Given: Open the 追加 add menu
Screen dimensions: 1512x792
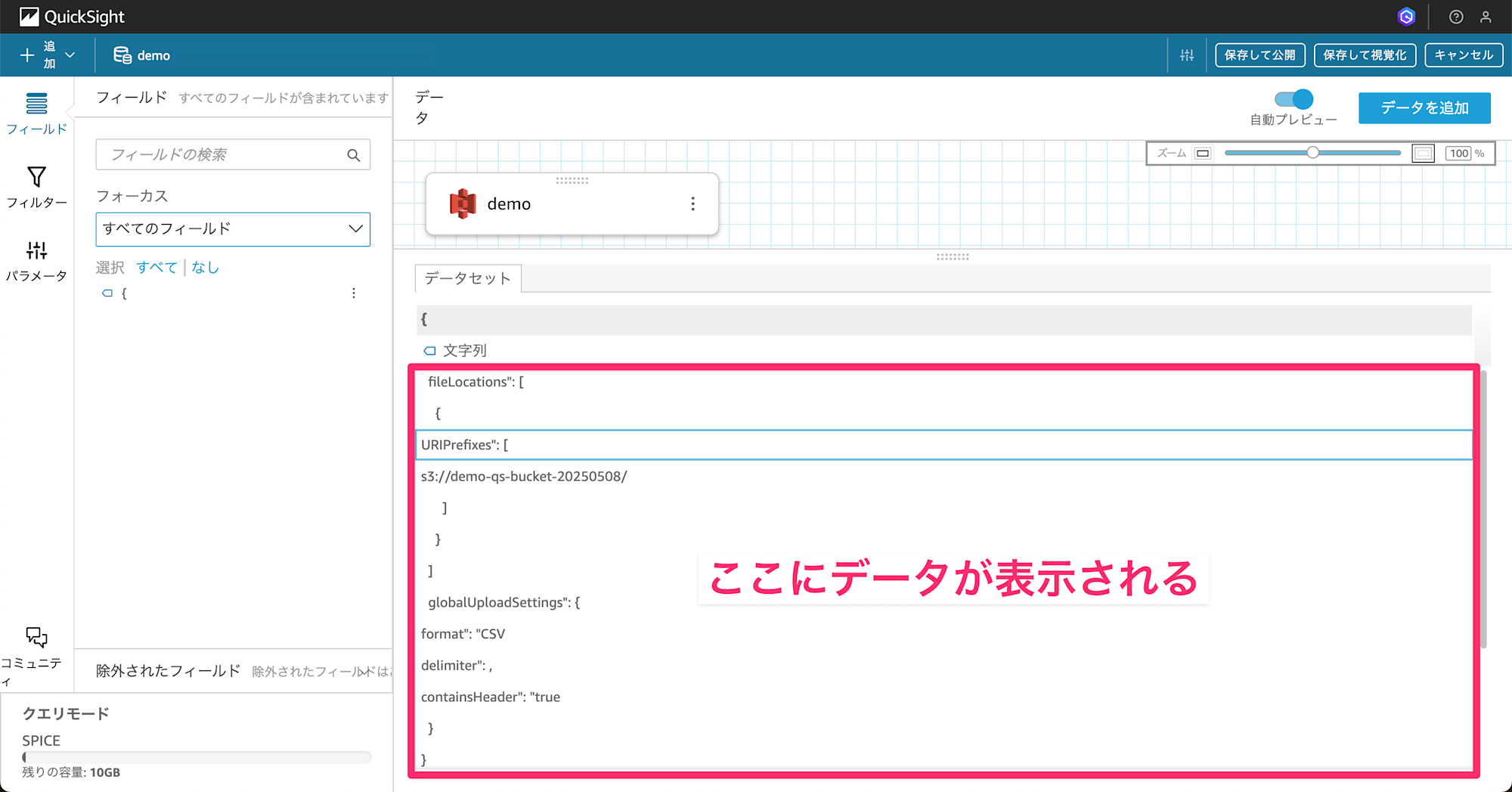Looking at the screenshot, I should pyautogui.click(x=47, y=55).
